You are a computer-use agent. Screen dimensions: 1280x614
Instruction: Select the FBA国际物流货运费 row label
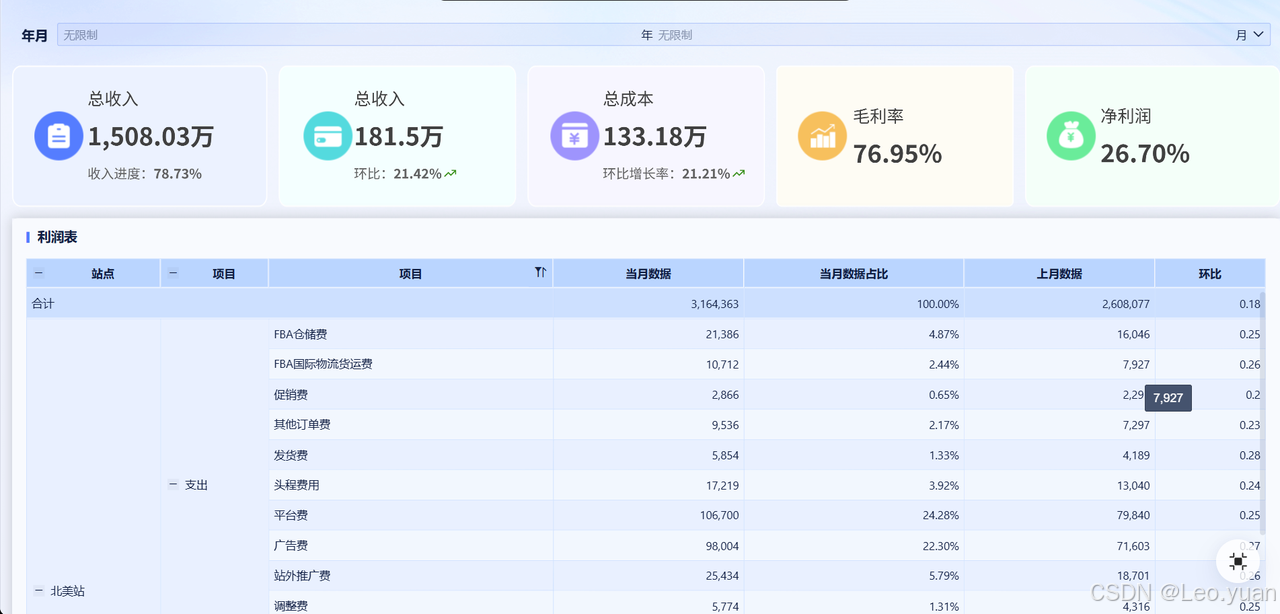323,364
